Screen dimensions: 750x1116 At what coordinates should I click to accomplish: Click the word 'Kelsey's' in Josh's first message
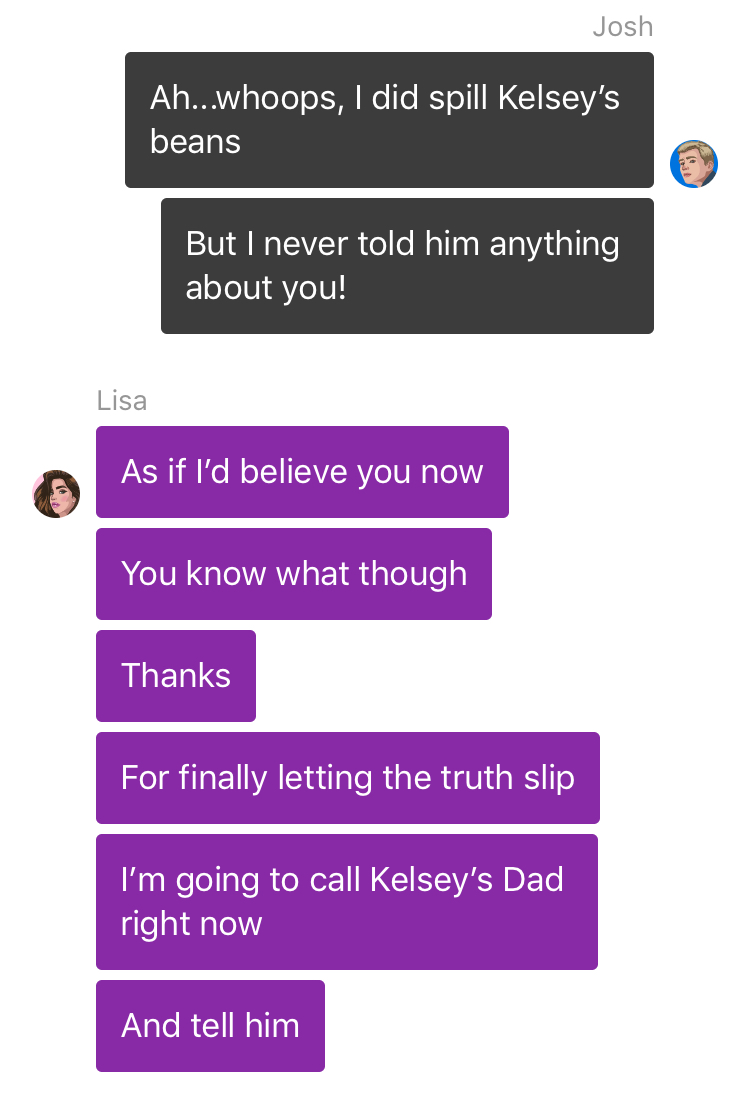point(559,98)
